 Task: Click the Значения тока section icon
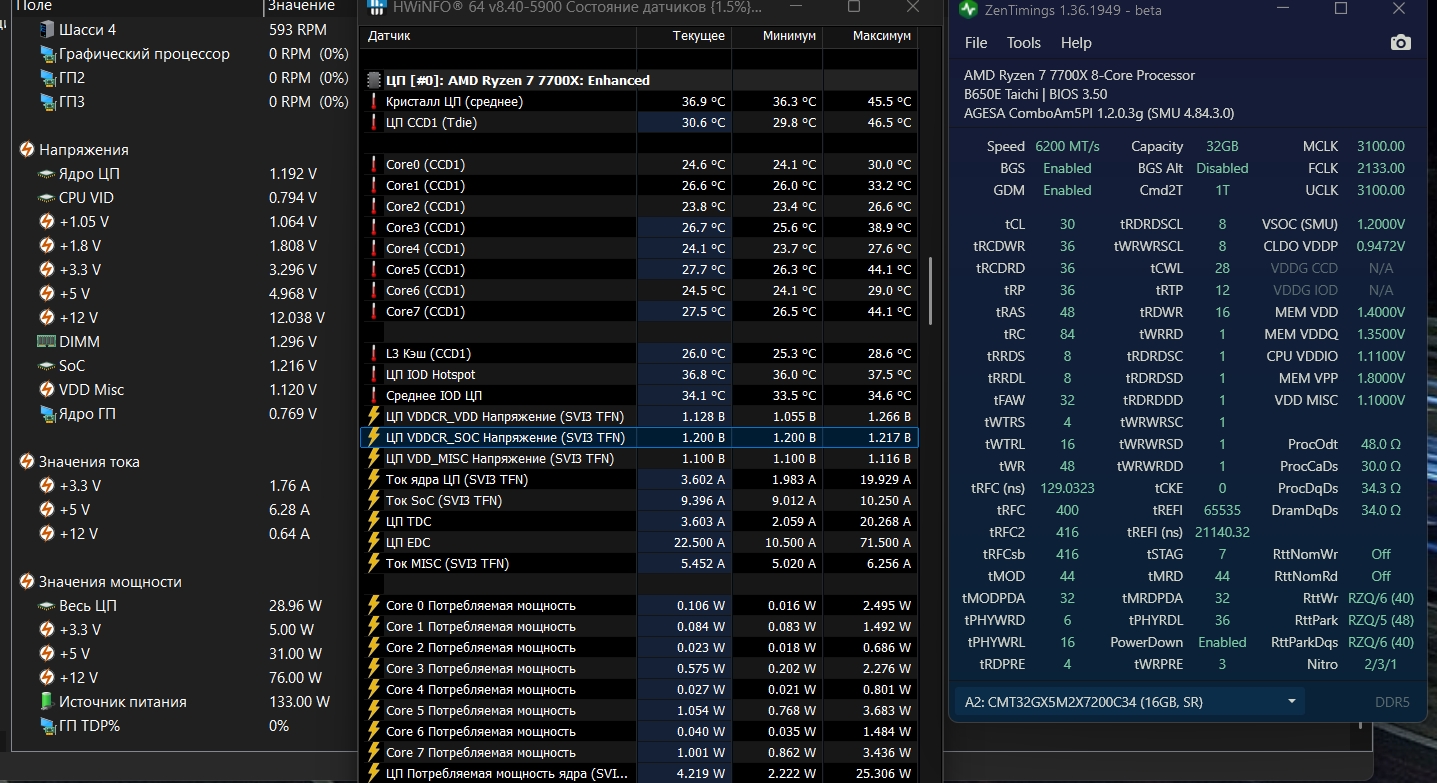[27, 462]
